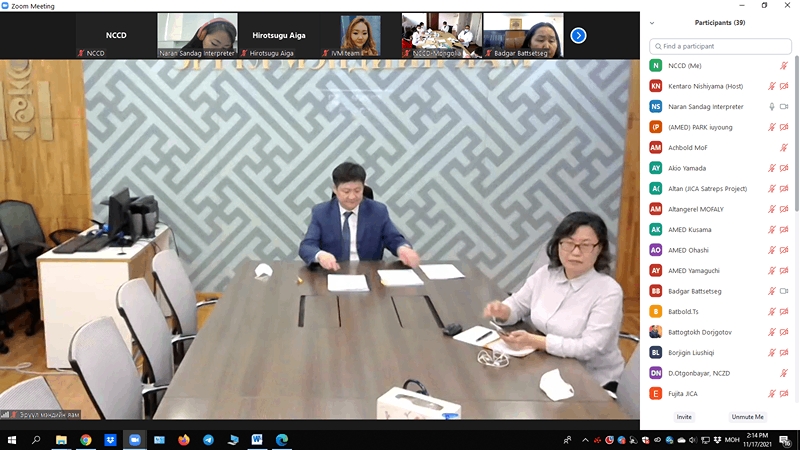Screen dimensions: 800x450
Task: Select NCCD video tile in top strip
Action: pyautogui.click(x=116, y=35)
